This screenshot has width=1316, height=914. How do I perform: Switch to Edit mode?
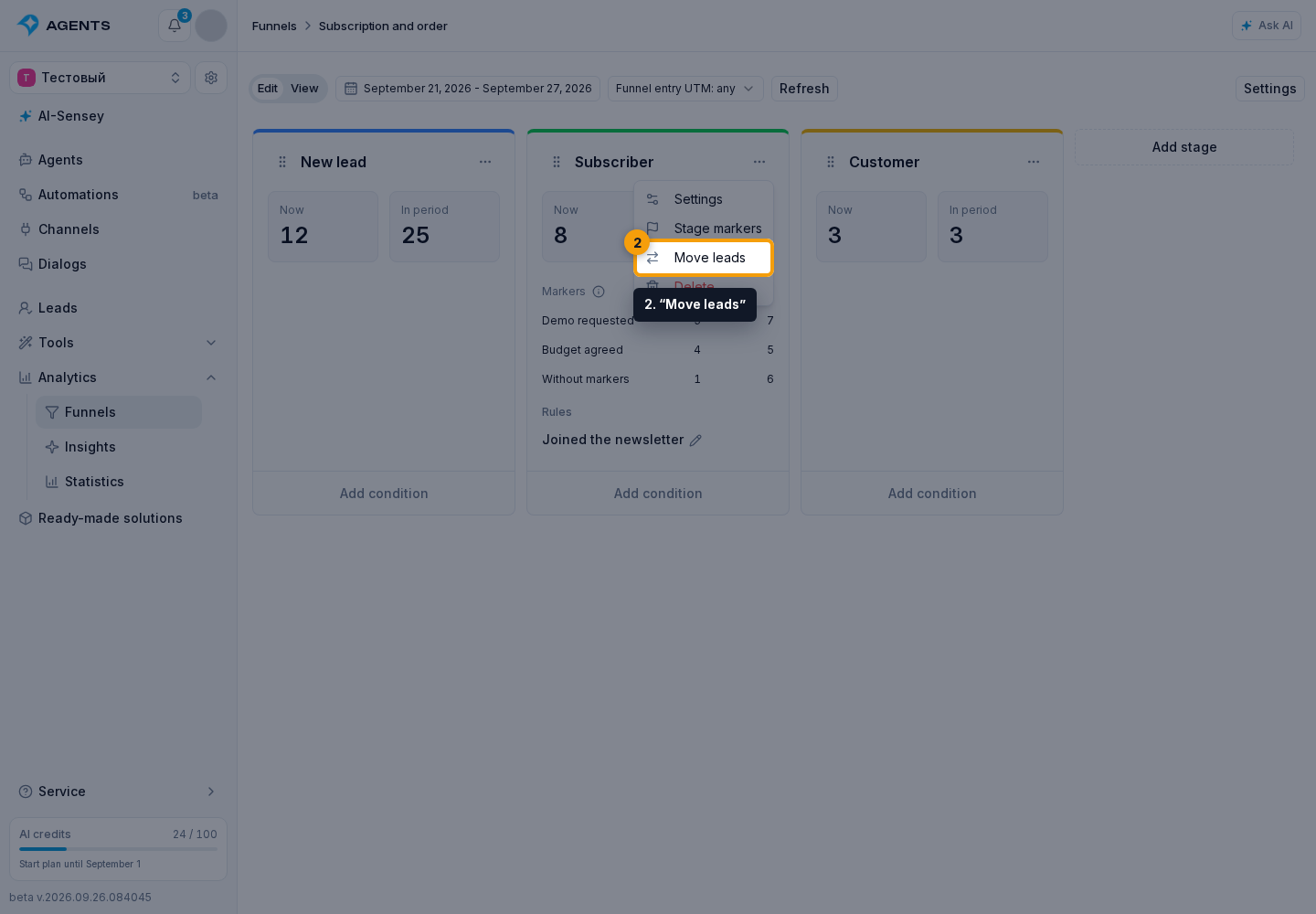(x=268, y=89)
